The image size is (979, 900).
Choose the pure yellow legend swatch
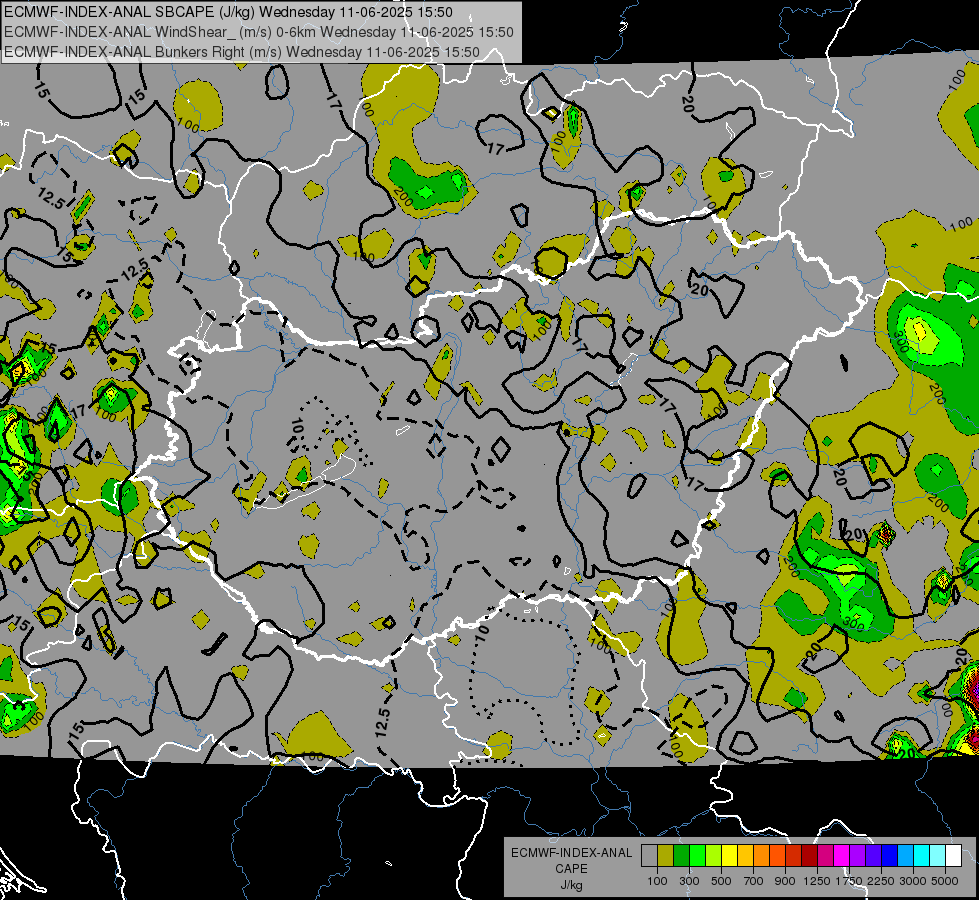click(729, 855)
